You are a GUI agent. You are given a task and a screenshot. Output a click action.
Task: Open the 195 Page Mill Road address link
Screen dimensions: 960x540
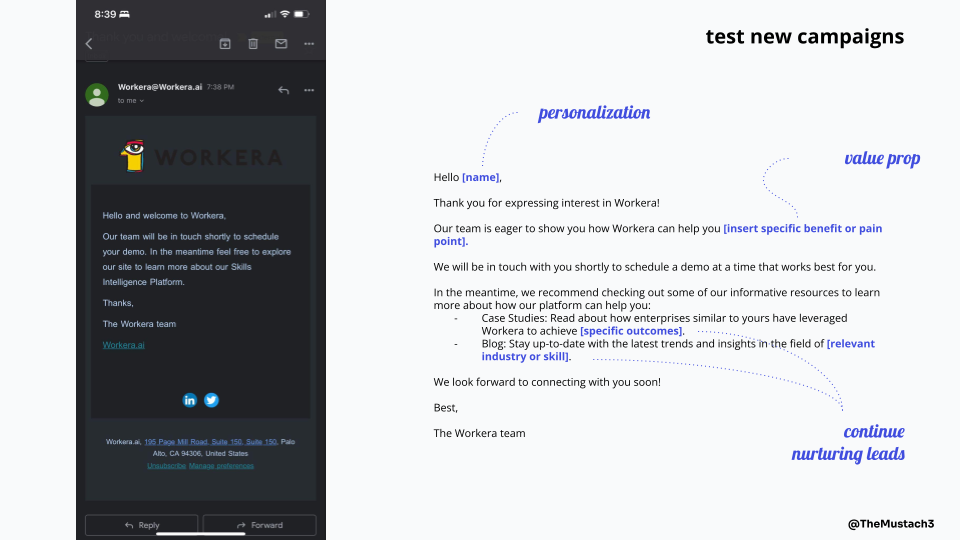coord(211,441)
